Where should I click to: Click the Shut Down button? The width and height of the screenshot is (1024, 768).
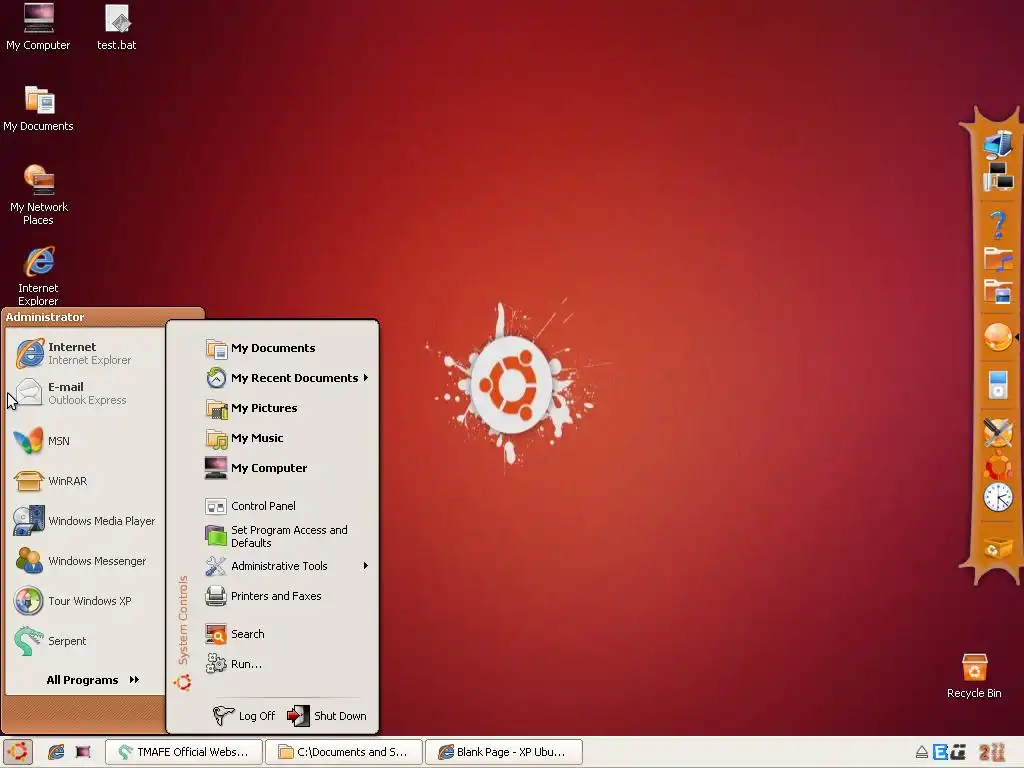327,716
